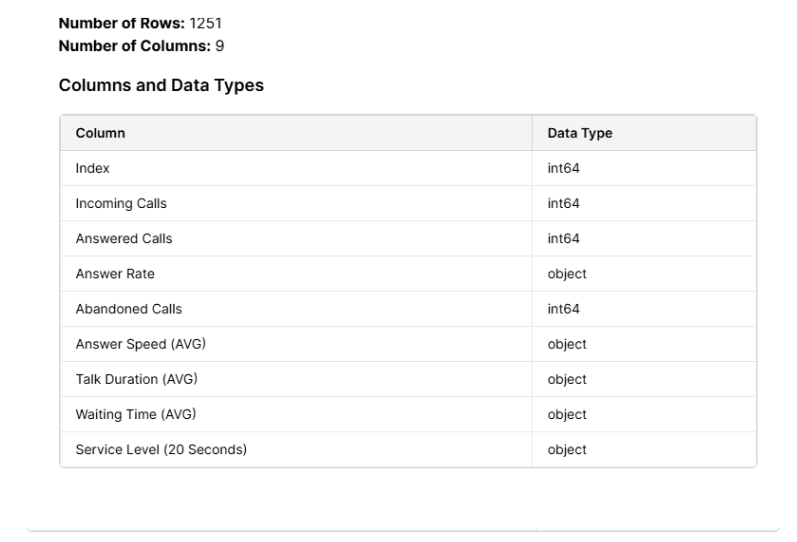Click the 'Data Type' table header
797x542 pixels.
(x=579, y=133)
